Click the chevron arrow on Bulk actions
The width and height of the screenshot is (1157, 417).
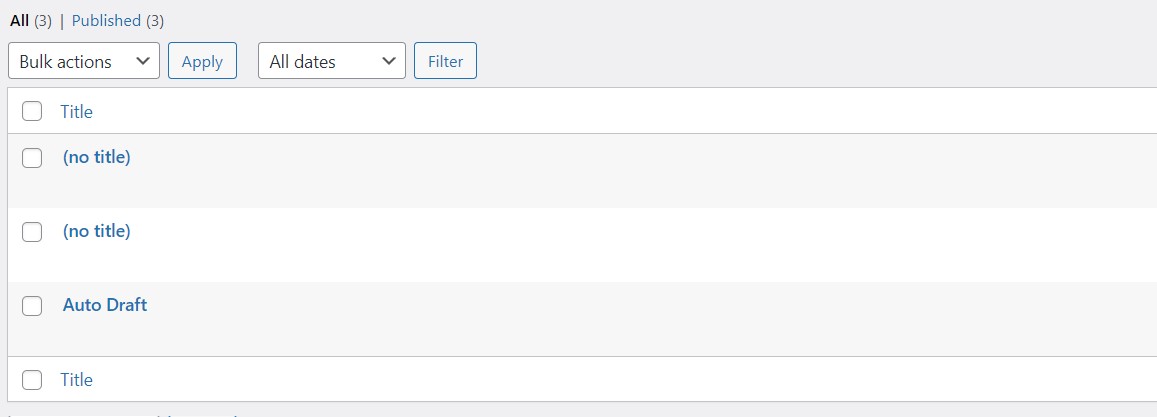[x=144, y=61]
